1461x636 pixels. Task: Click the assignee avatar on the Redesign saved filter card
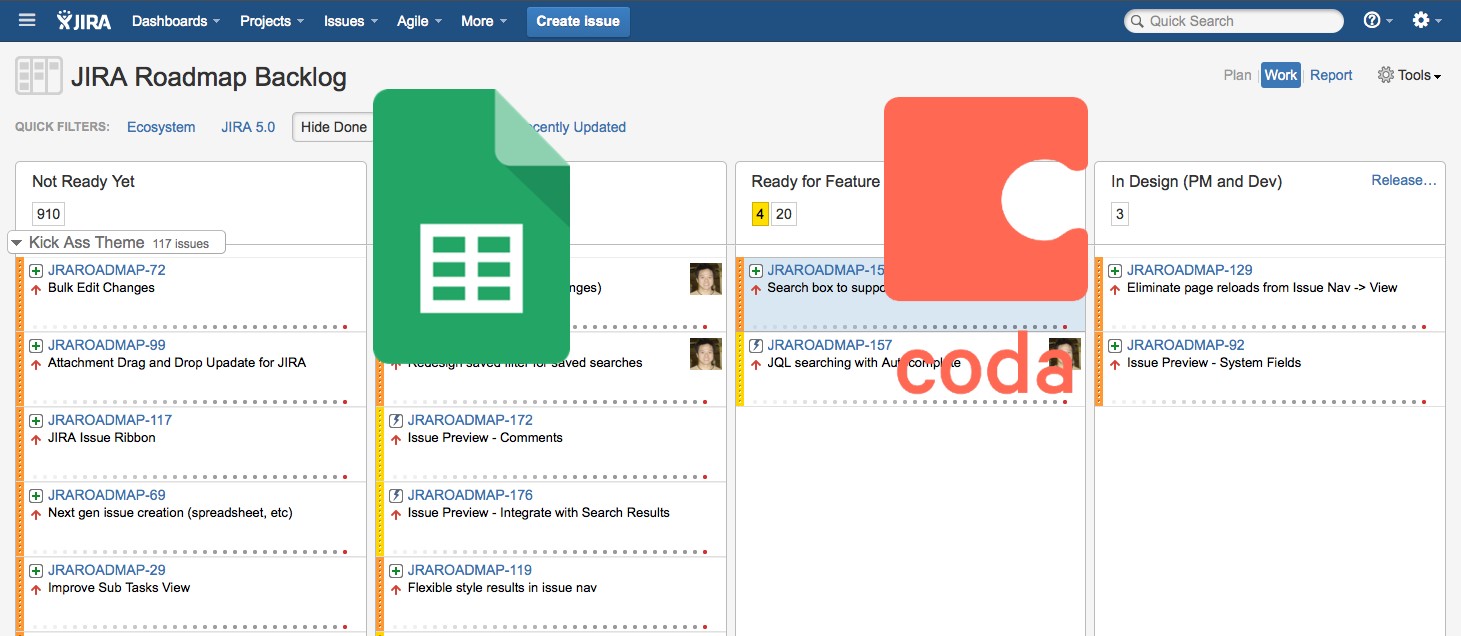coord(706,354)
